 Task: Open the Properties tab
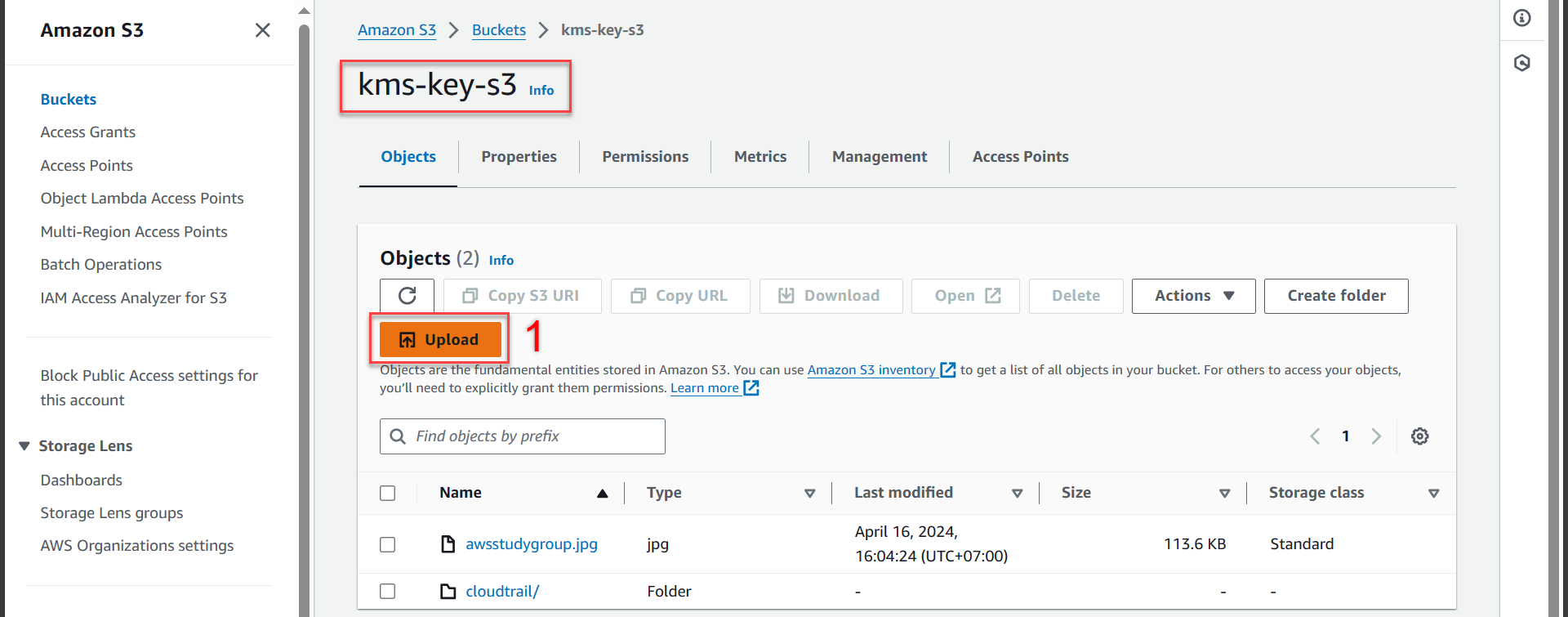[x=519, y=157]
